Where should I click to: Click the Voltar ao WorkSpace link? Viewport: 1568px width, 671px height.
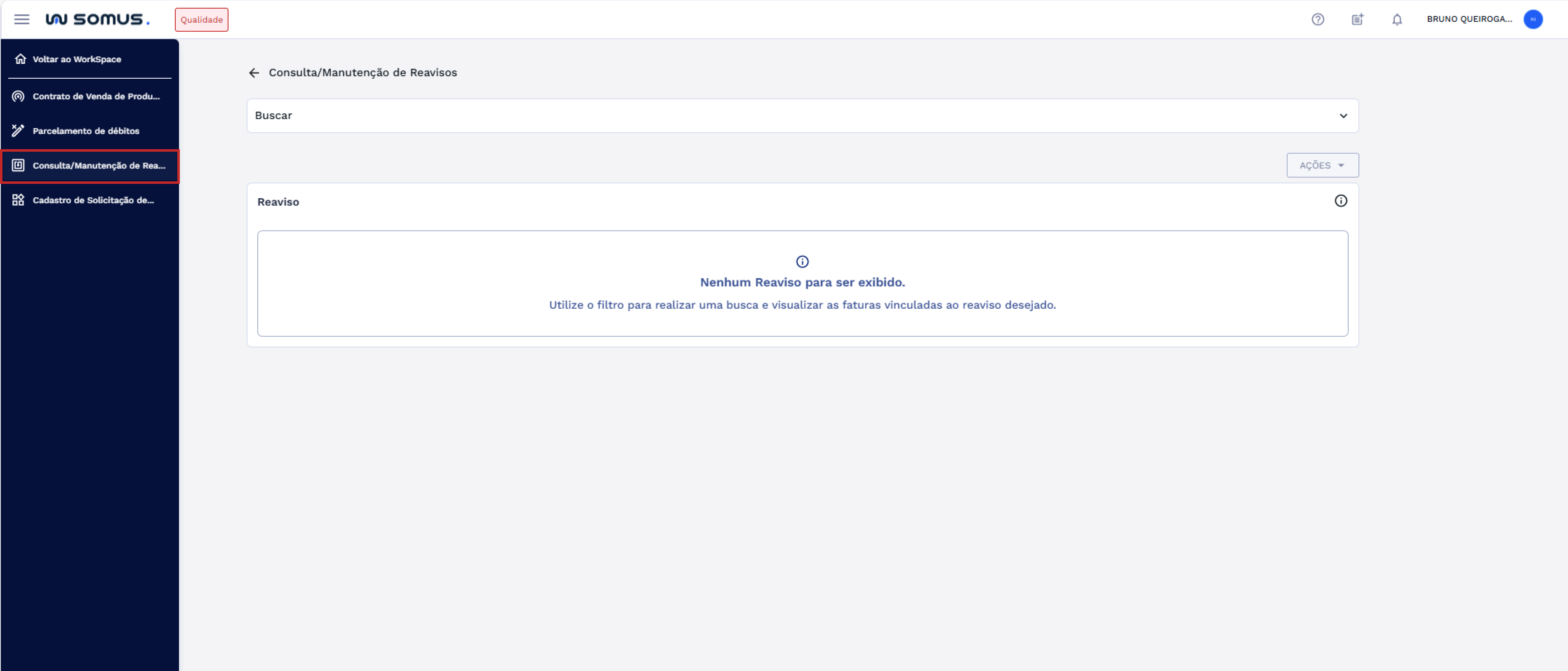point(77,60)
